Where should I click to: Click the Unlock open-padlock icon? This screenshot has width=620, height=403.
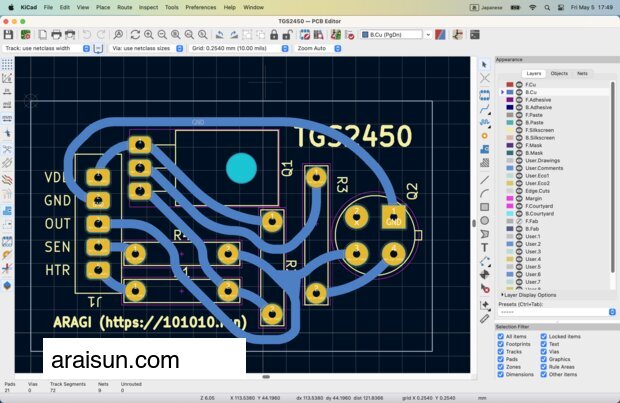(x=287, y=35)
